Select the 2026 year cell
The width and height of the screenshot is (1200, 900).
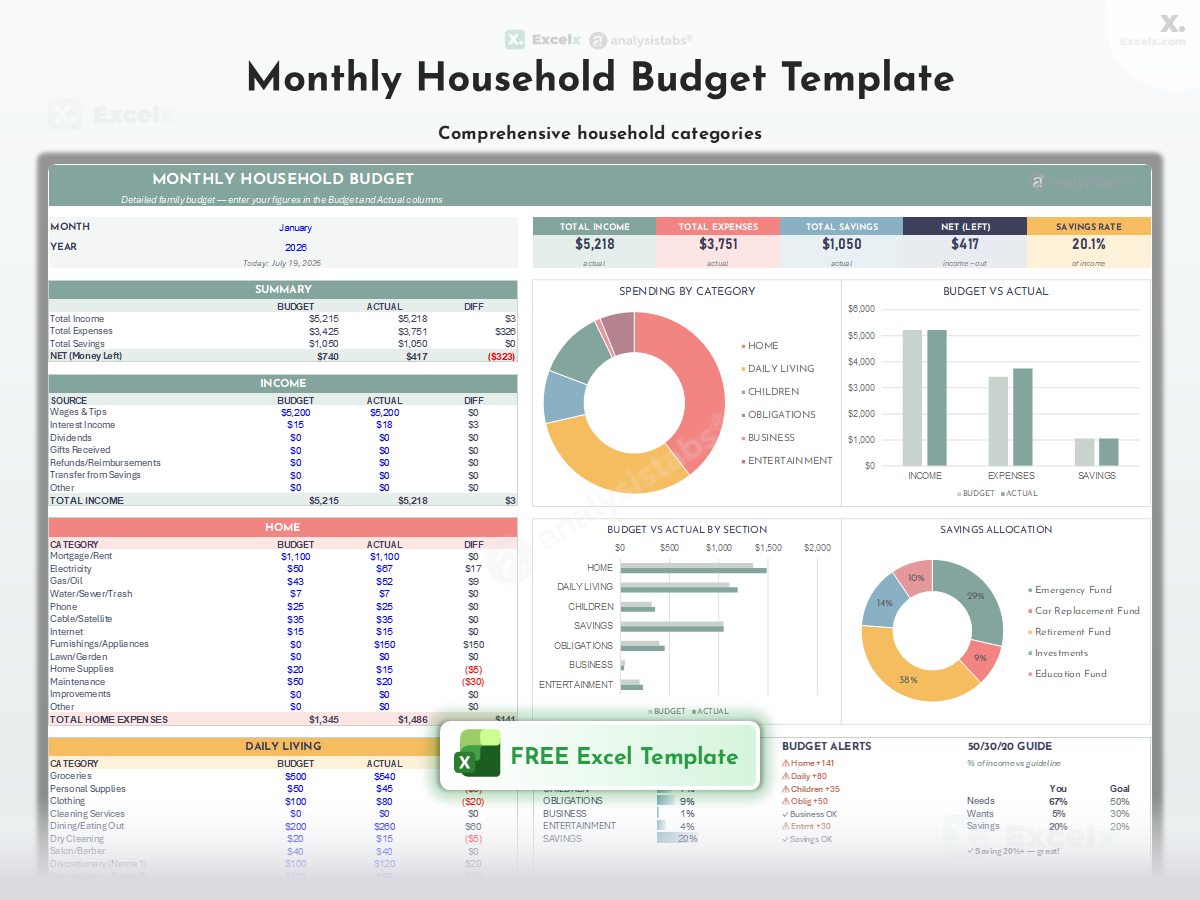296,247
